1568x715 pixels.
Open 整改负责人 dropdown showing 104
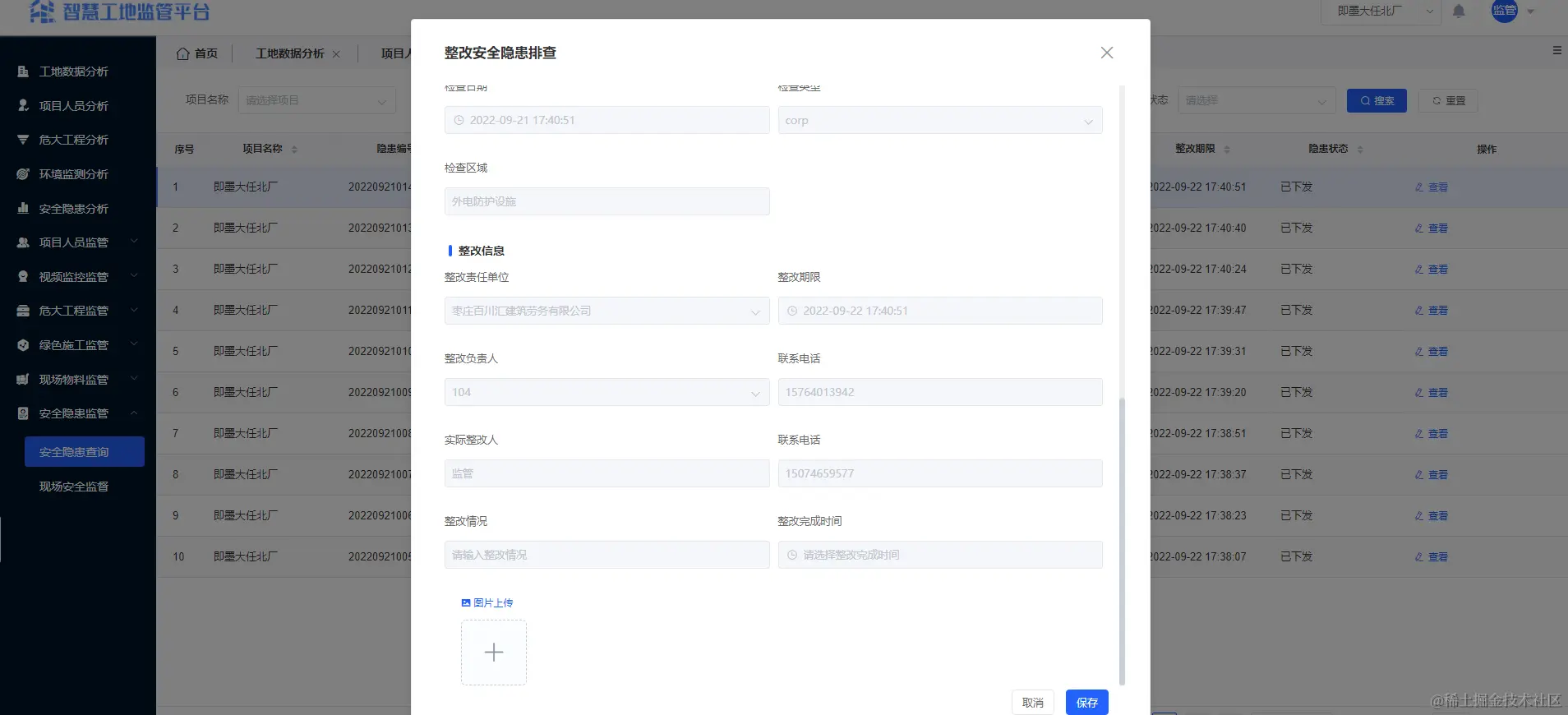pos(606,392)
